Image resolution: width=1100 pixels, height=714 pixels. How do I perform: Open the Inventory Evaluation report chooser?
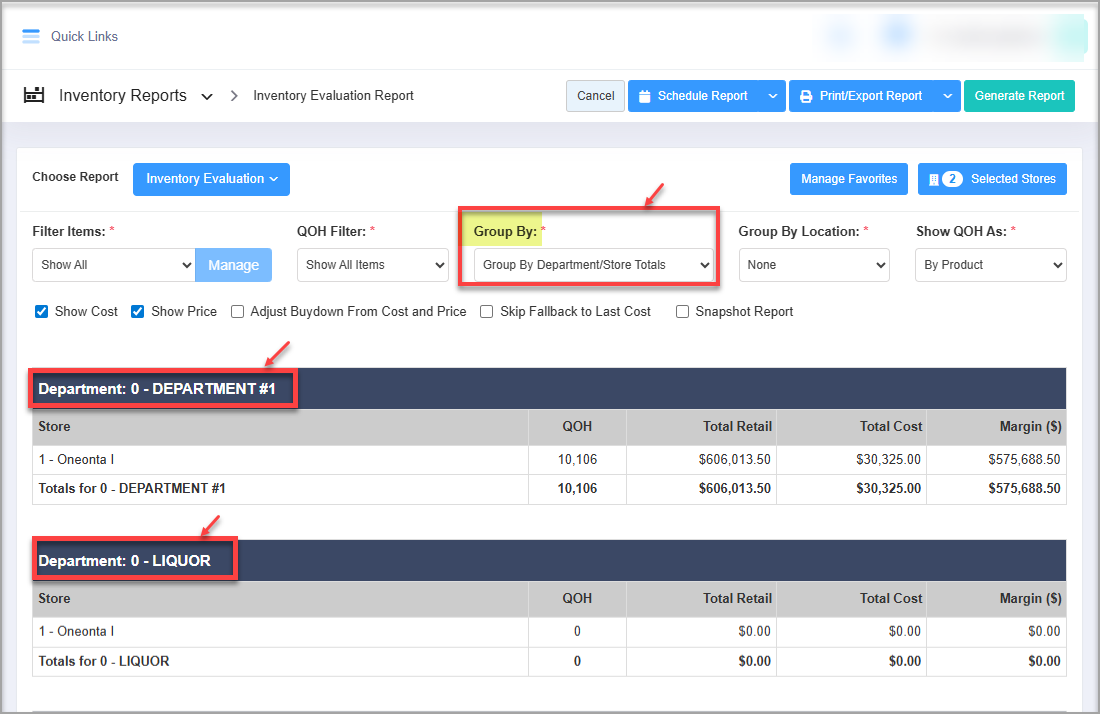211,179
